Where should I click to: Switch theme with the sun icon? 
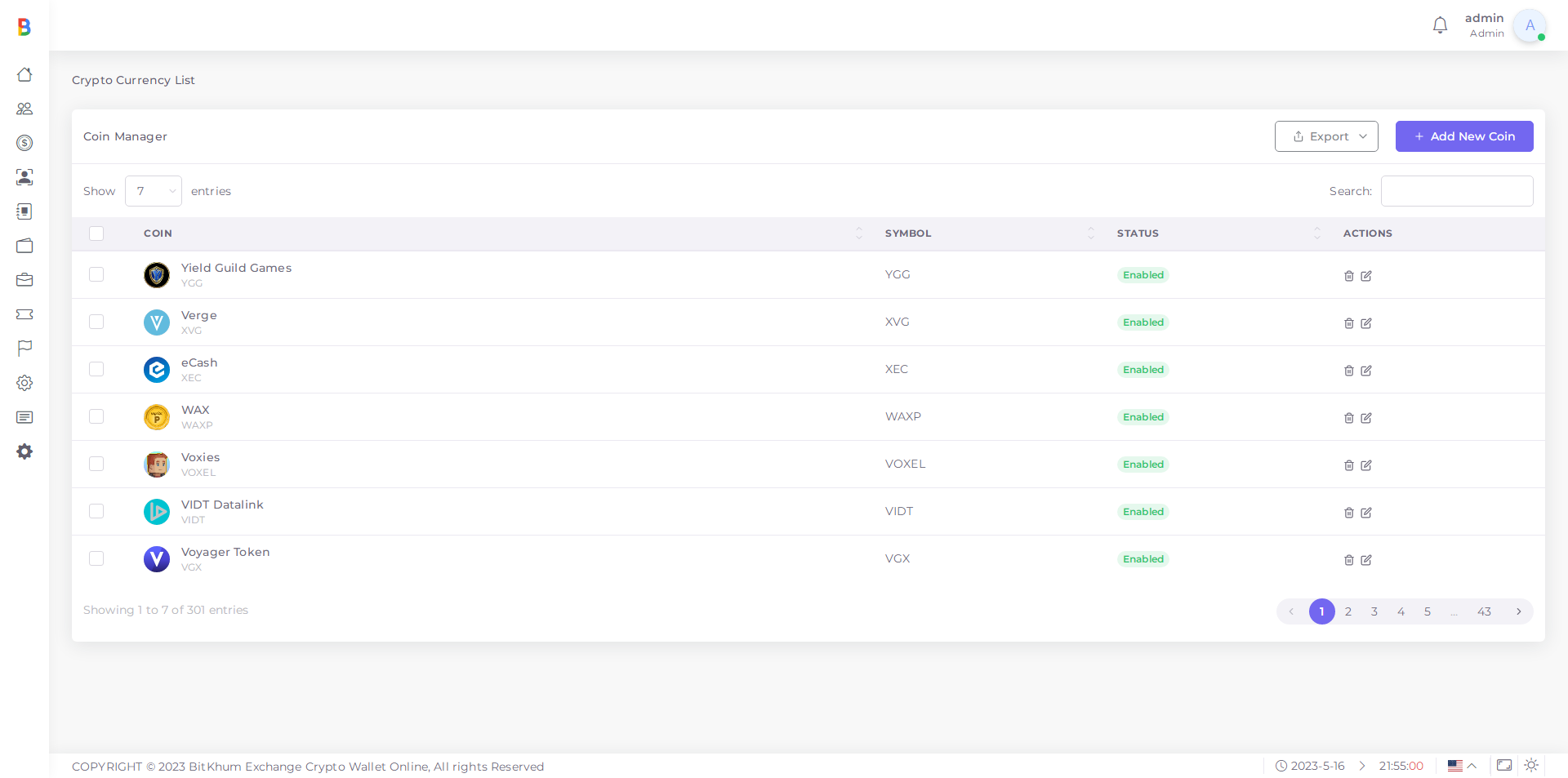[x=1531, y=765]
